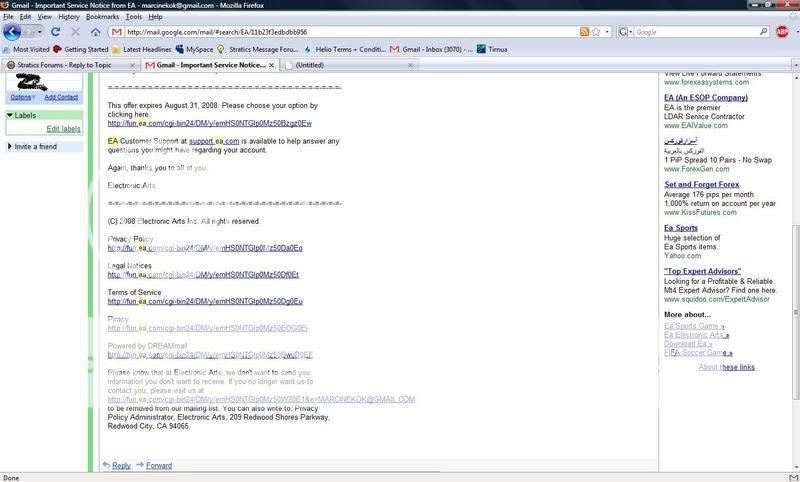Open Terms of Service link ending Dg0Eu
Image resolution: width=800 pixels, height=482 pixels.
[205, 301]
